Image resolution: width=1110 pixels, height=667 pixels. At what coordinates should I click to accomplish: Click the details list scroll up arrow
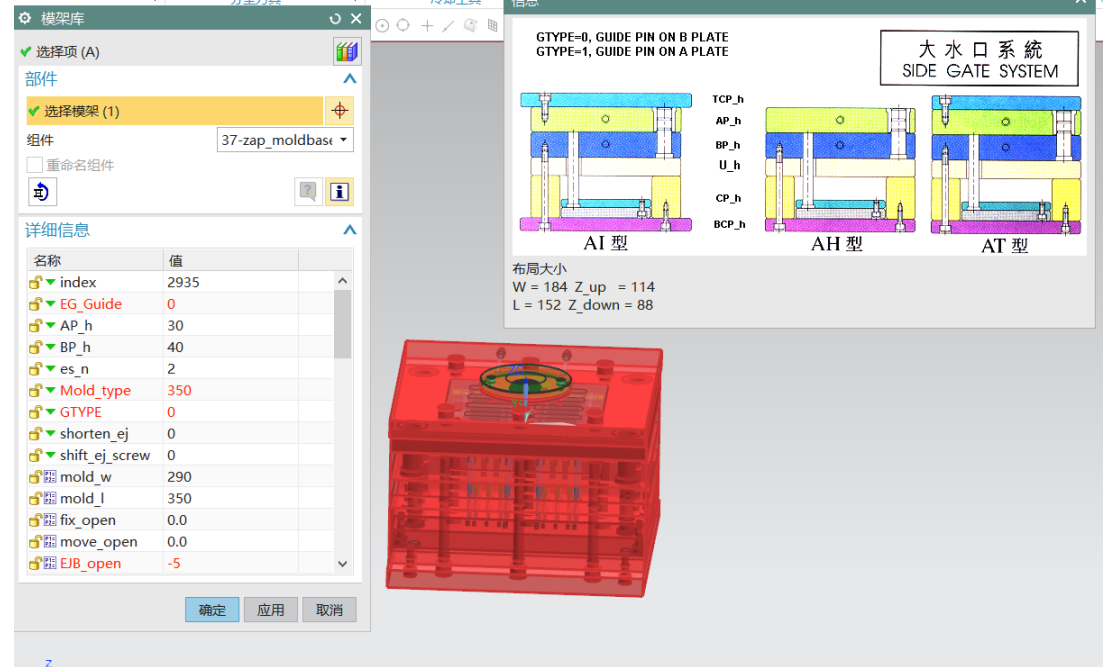point(343,281)
